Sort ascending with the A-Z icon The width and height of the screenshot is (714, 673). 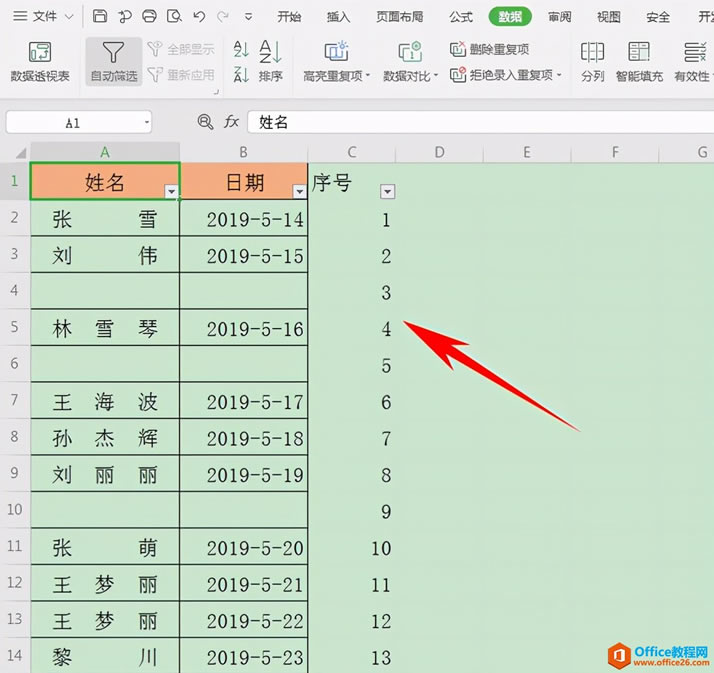pyautogui.click(x=241, y=49)
